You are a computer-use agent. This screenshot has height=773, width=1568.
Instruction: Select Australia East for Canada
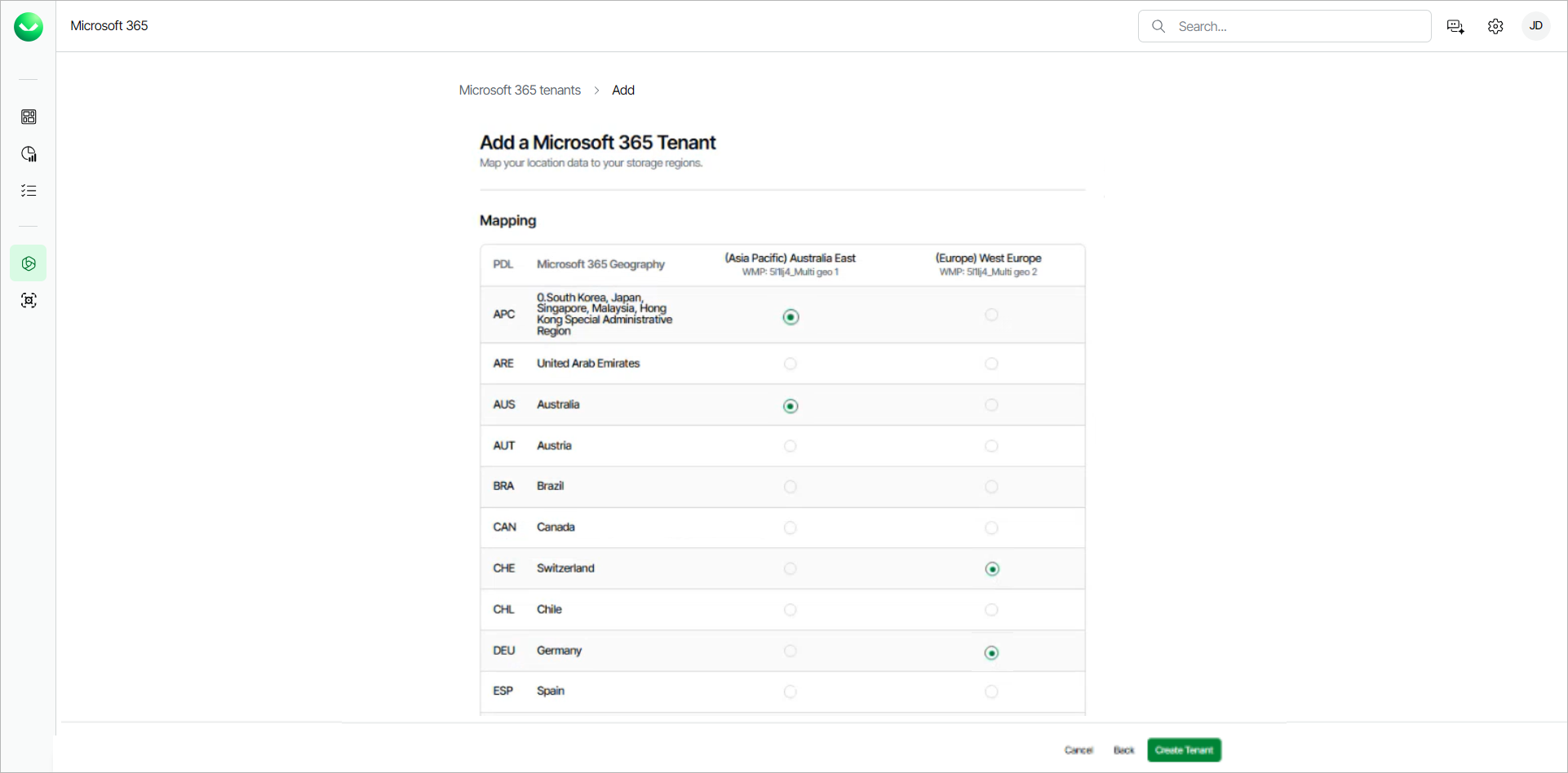pos(790,528)
